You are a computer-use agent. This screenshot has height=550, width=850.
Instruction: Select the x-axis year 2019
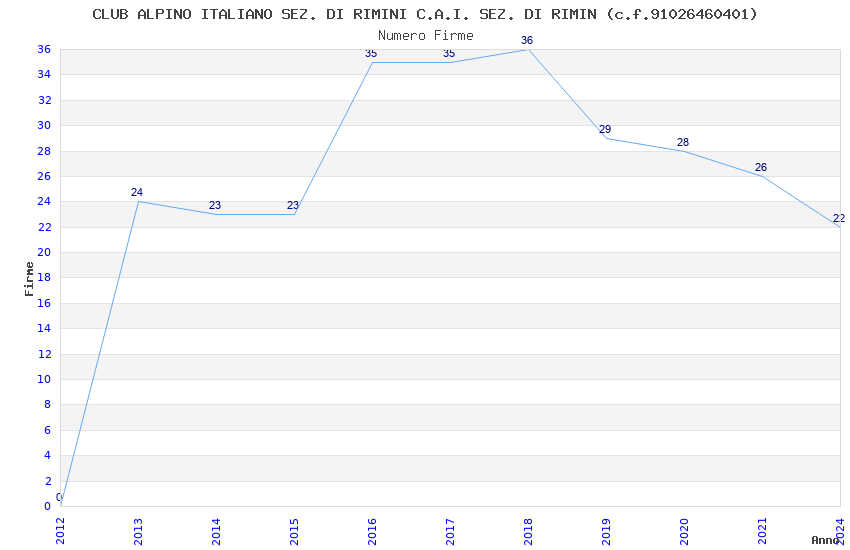607,531
